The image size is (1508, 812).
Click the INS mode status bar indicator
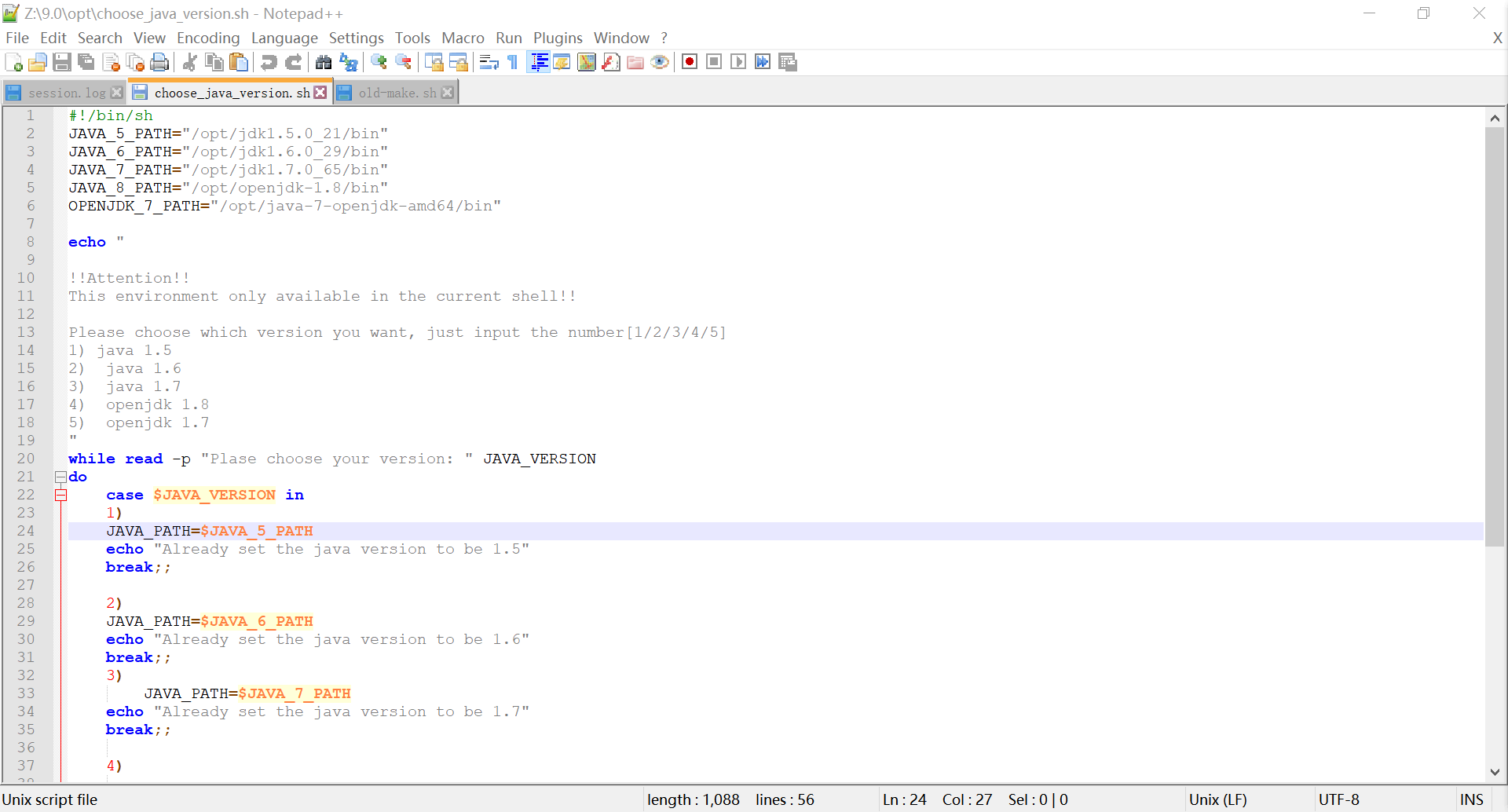(1472, 799)
